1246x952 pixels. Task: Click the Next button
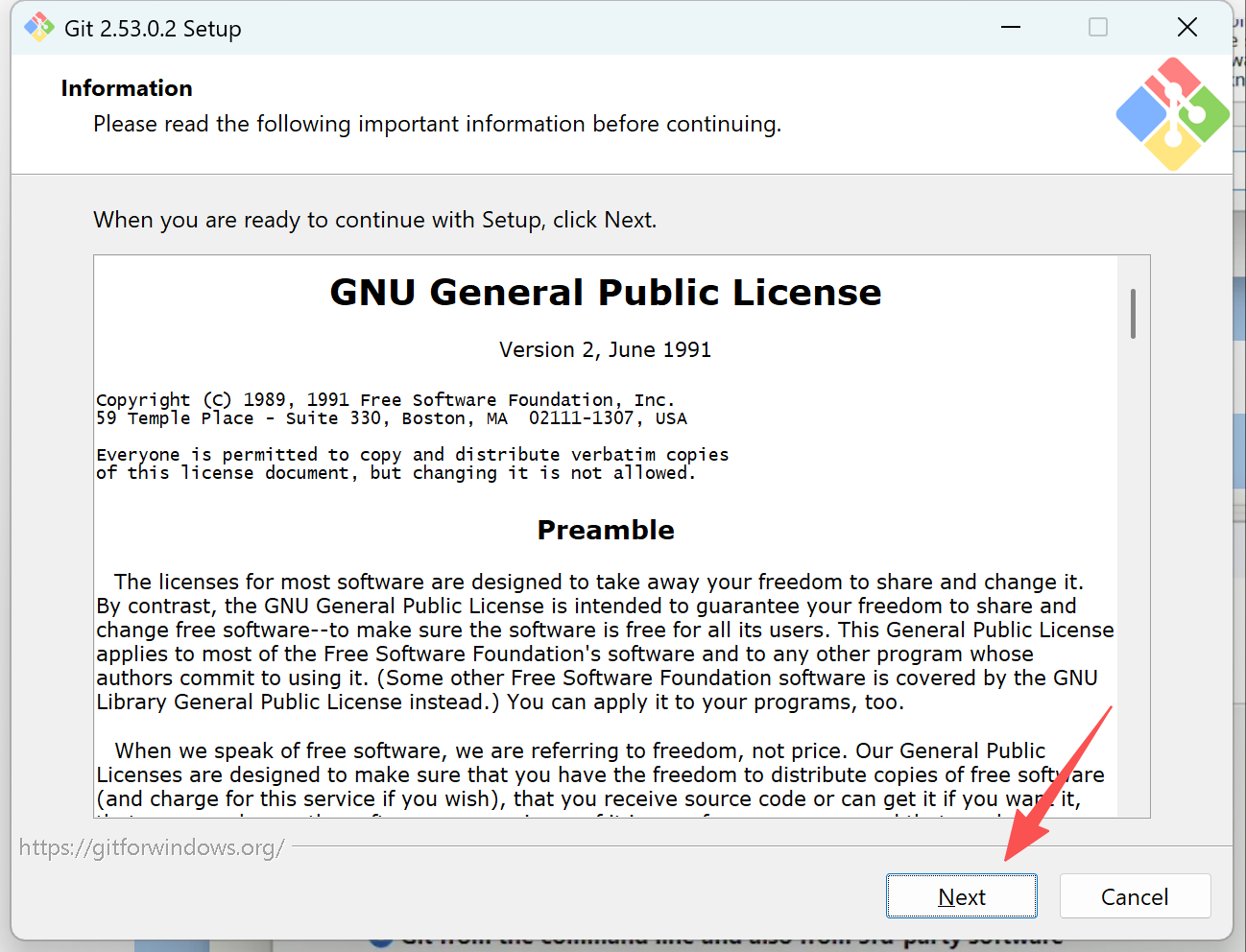[961, 896]
